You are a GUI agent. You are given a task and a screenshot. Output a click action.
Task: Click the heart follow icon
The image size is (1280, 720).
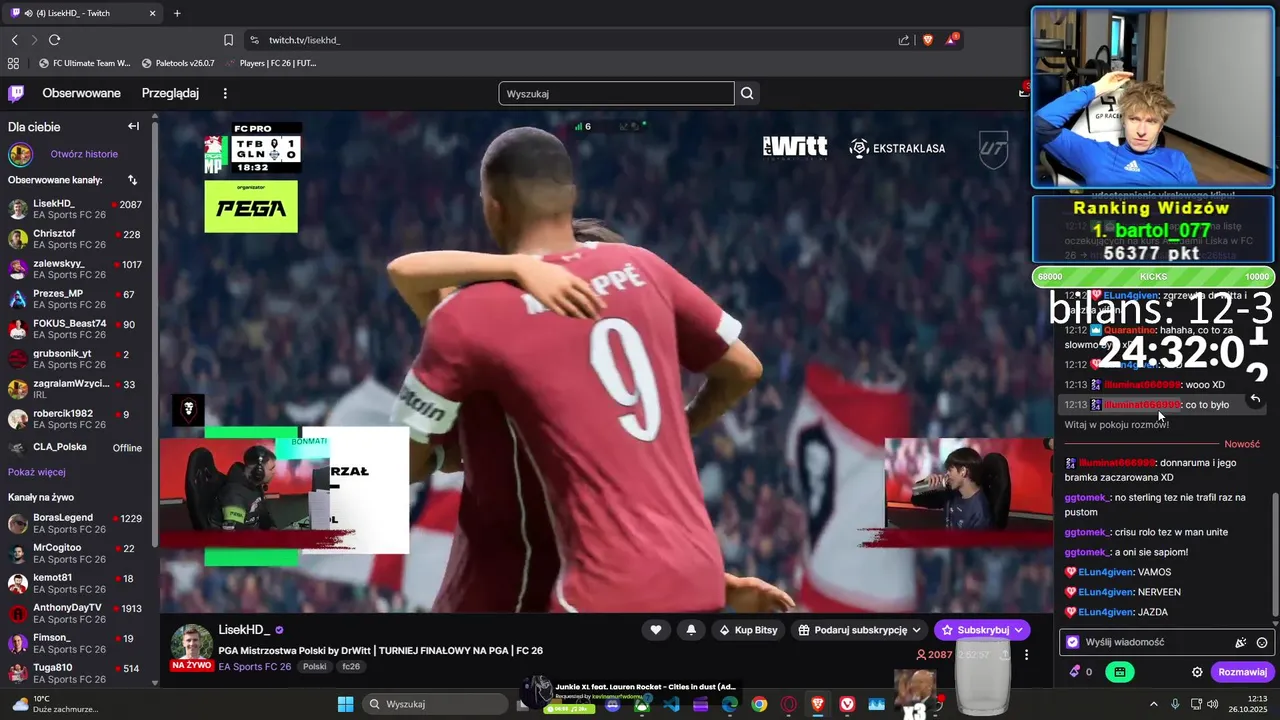click(656, 630)
